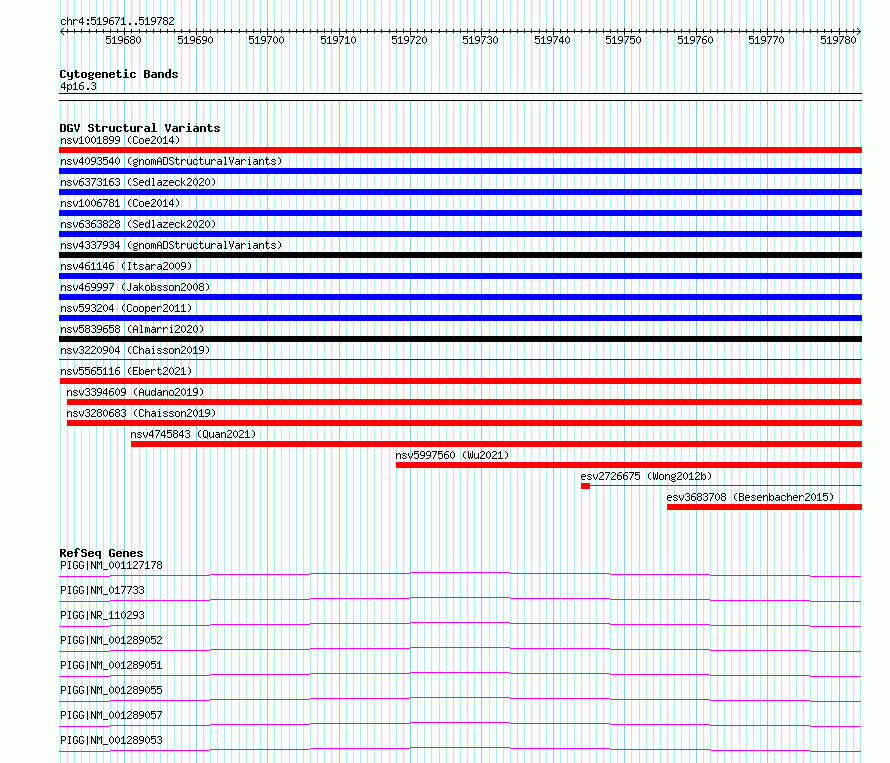Select the black bar under nsv4337934

(x=460, y=255)
